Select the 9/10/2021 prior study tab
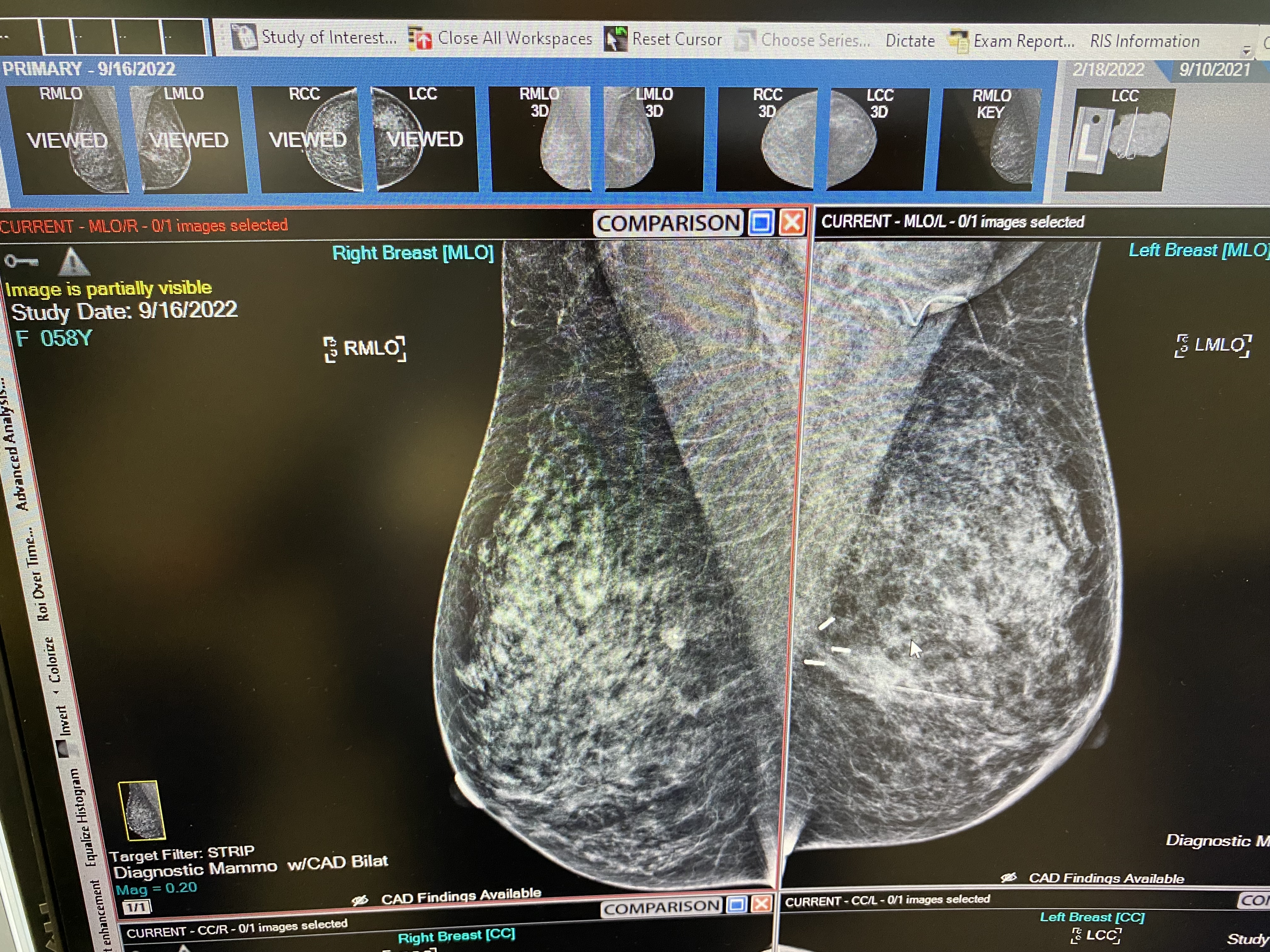The image size is (1270, 952). (x=1214, y=70)
